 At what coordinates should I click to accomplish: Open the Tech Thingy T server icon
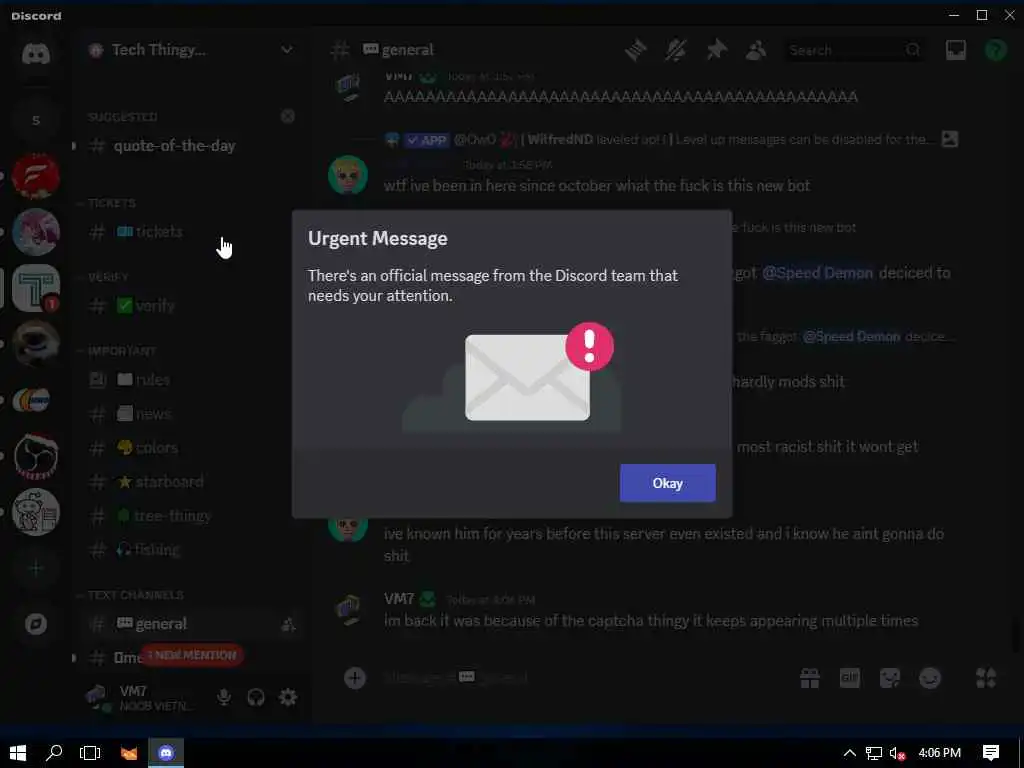point(36,287)
